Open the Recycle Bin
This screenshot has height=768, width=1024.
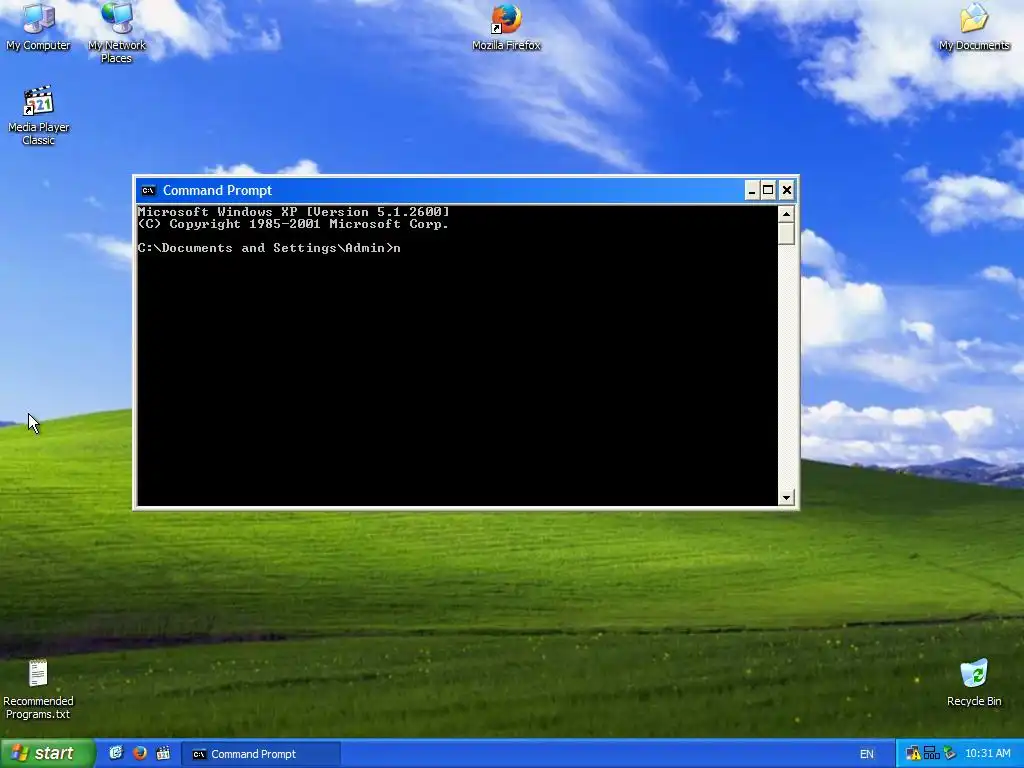point(974,683)
